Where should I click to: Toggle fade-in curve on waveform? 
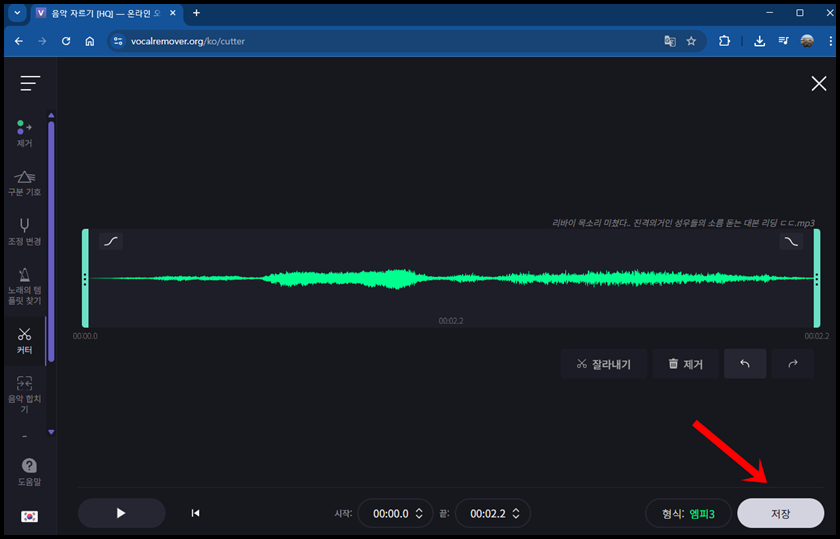click(111, 242)
